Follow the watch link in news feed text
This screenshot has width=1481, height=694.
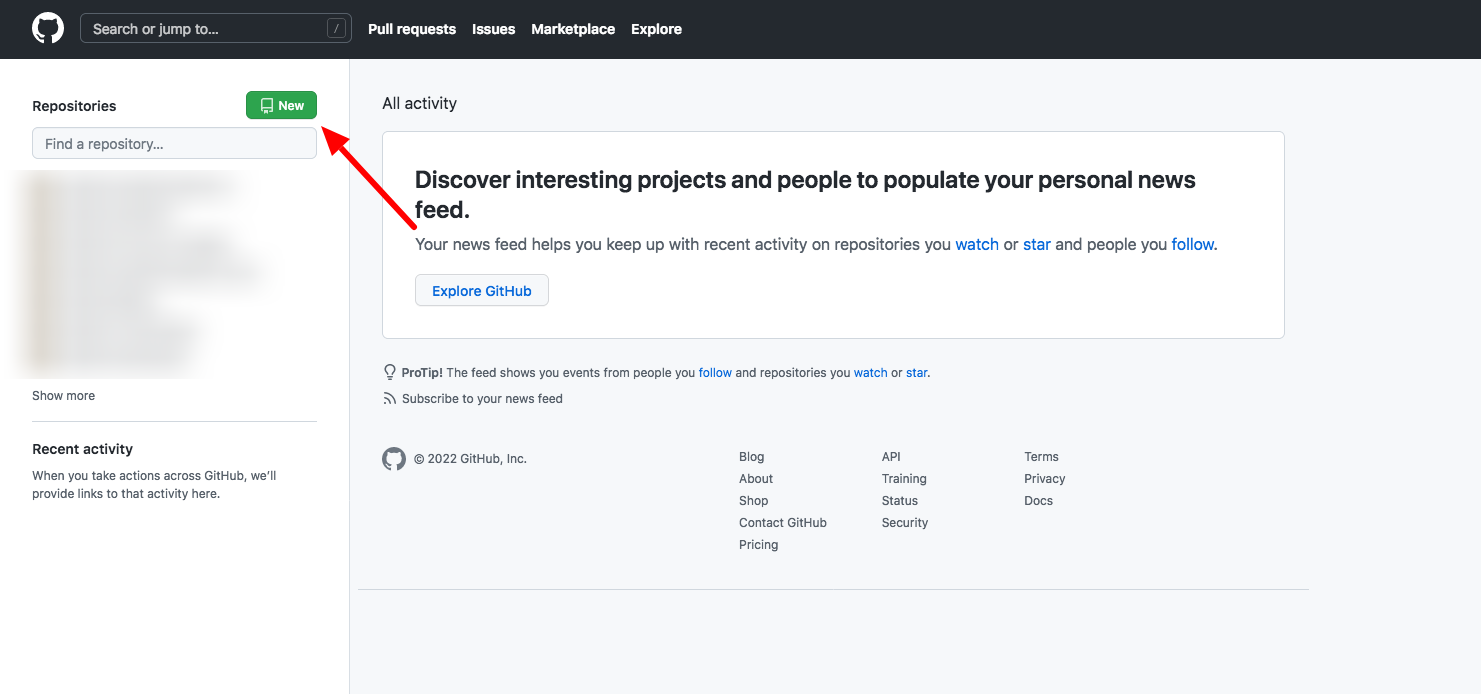[977, 244]
